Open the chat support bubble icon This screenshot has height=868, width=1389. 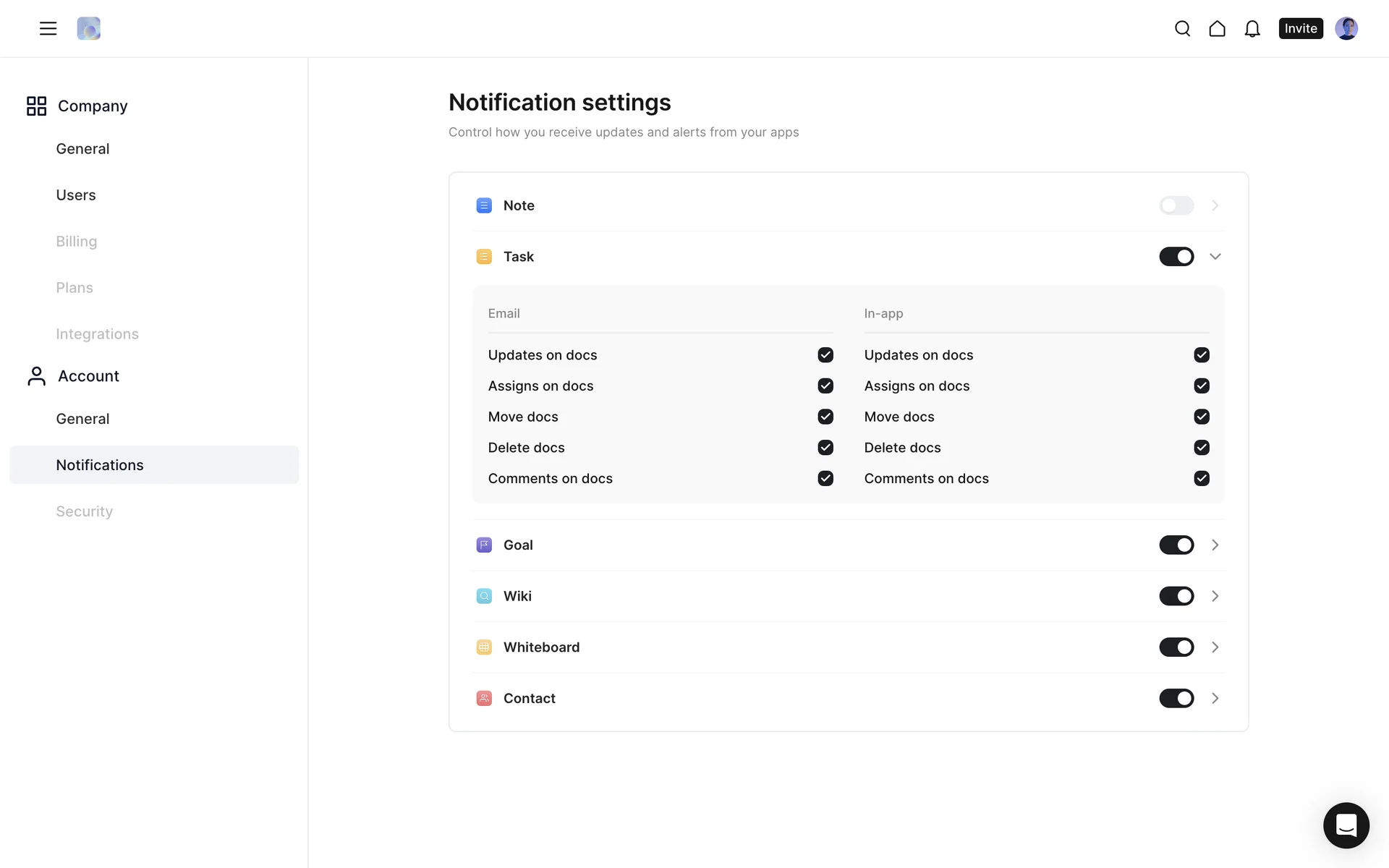tap(1346, 825)
